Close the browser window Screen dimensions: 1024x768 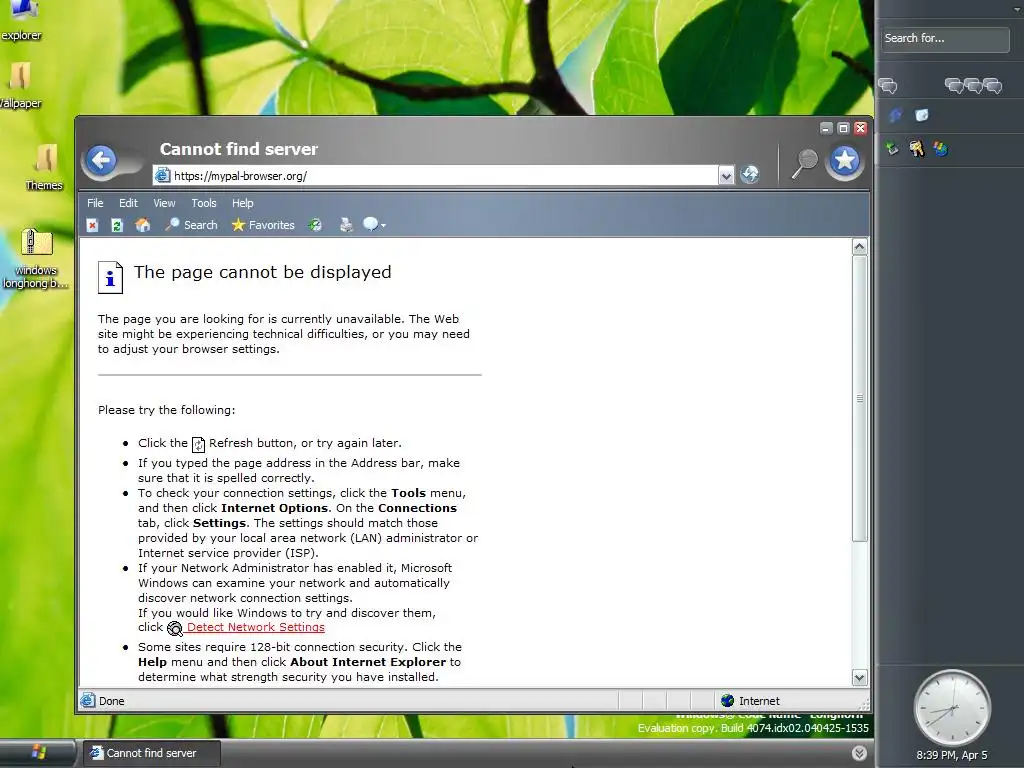click(x=860, y=128)
